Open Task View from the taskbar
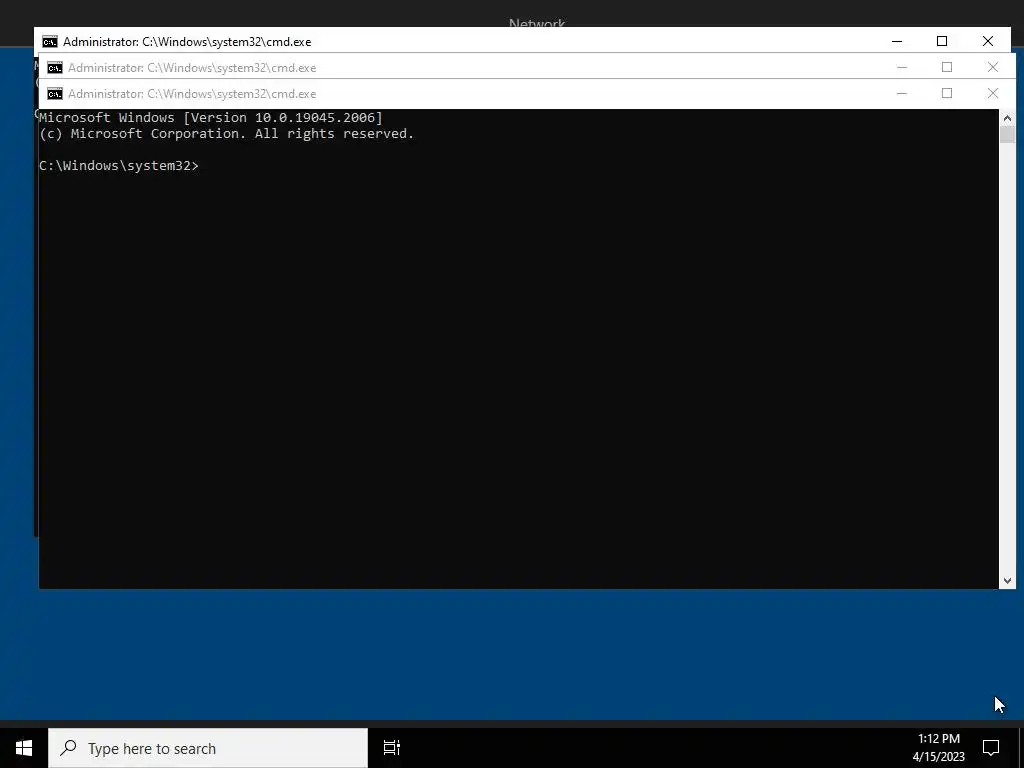Viewport: 1024px width, 768px height. pos(392,748)
